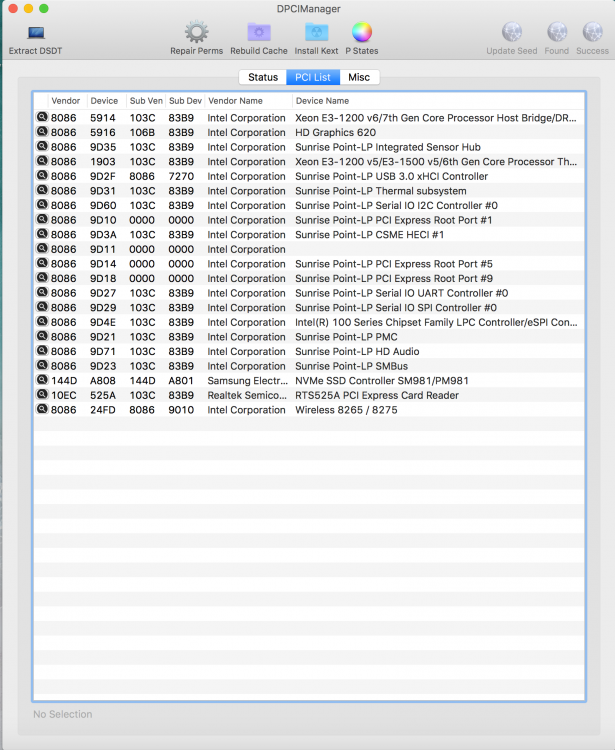Click magnifier icon for I2C Controller #0
615x750 pixels.
42,204
